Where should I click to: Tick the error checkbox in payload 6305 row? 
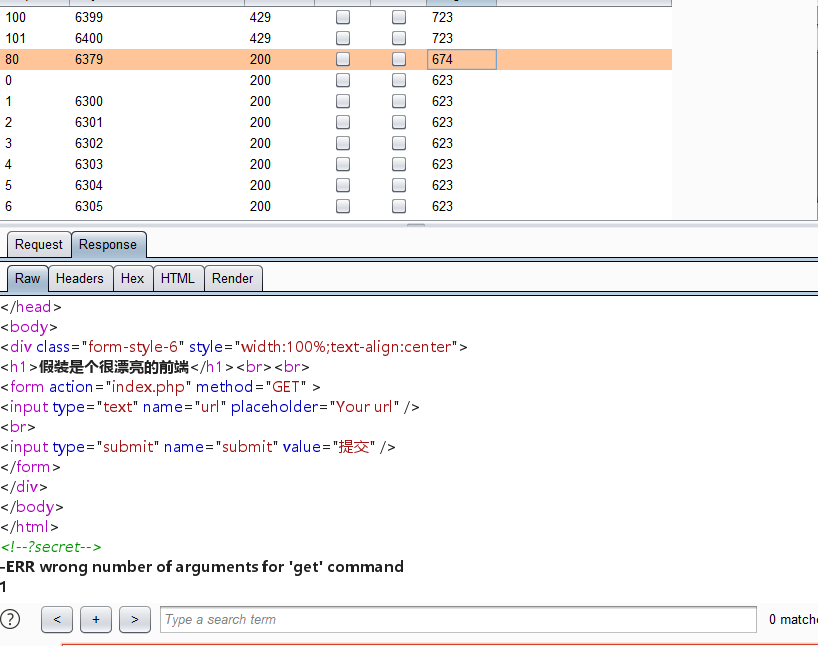tap(343, 206)
